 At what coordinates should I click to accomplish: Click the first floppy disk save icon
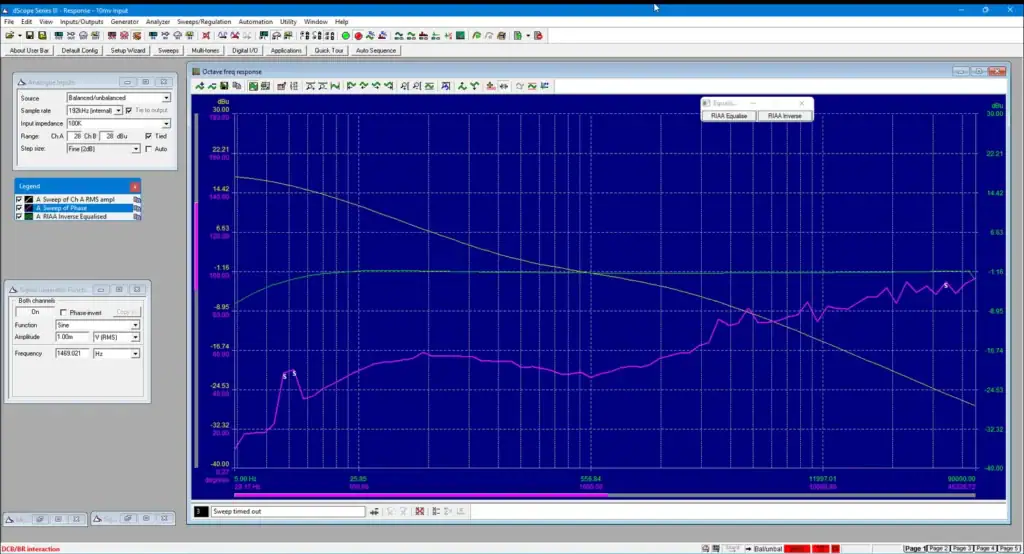[x=29, y=36]
